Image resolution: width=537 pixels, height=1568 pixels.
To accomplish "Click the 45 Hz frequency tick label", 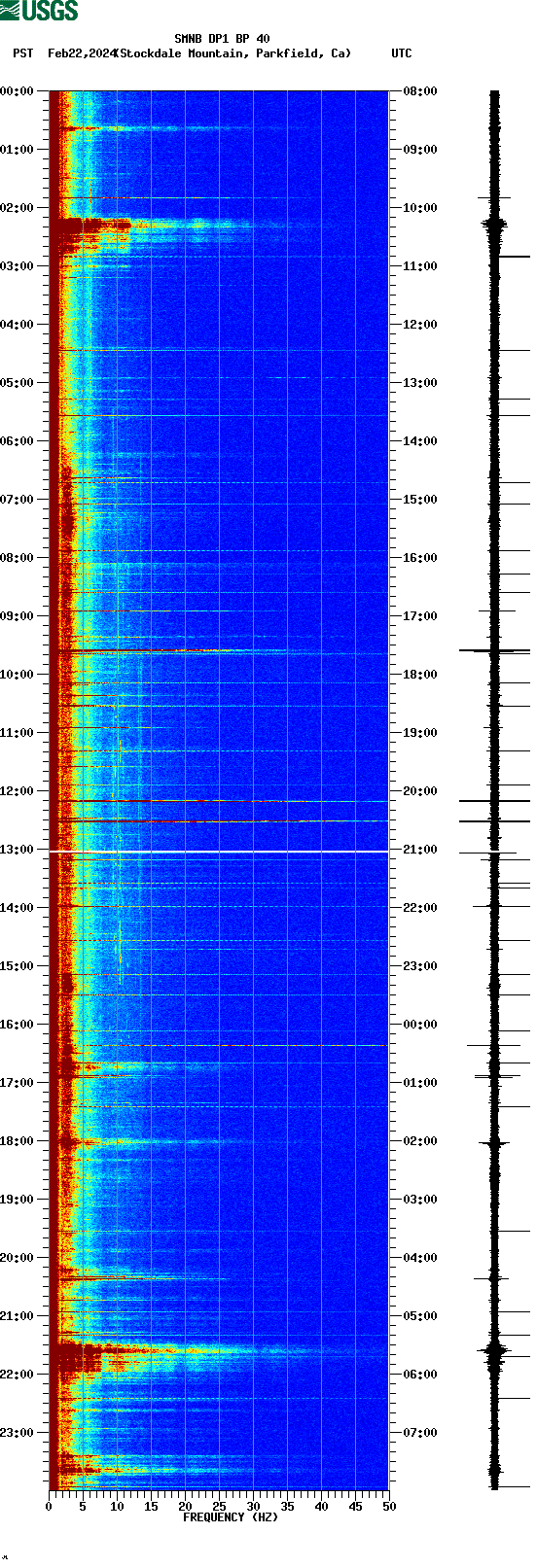I will tap(355, 1507).
